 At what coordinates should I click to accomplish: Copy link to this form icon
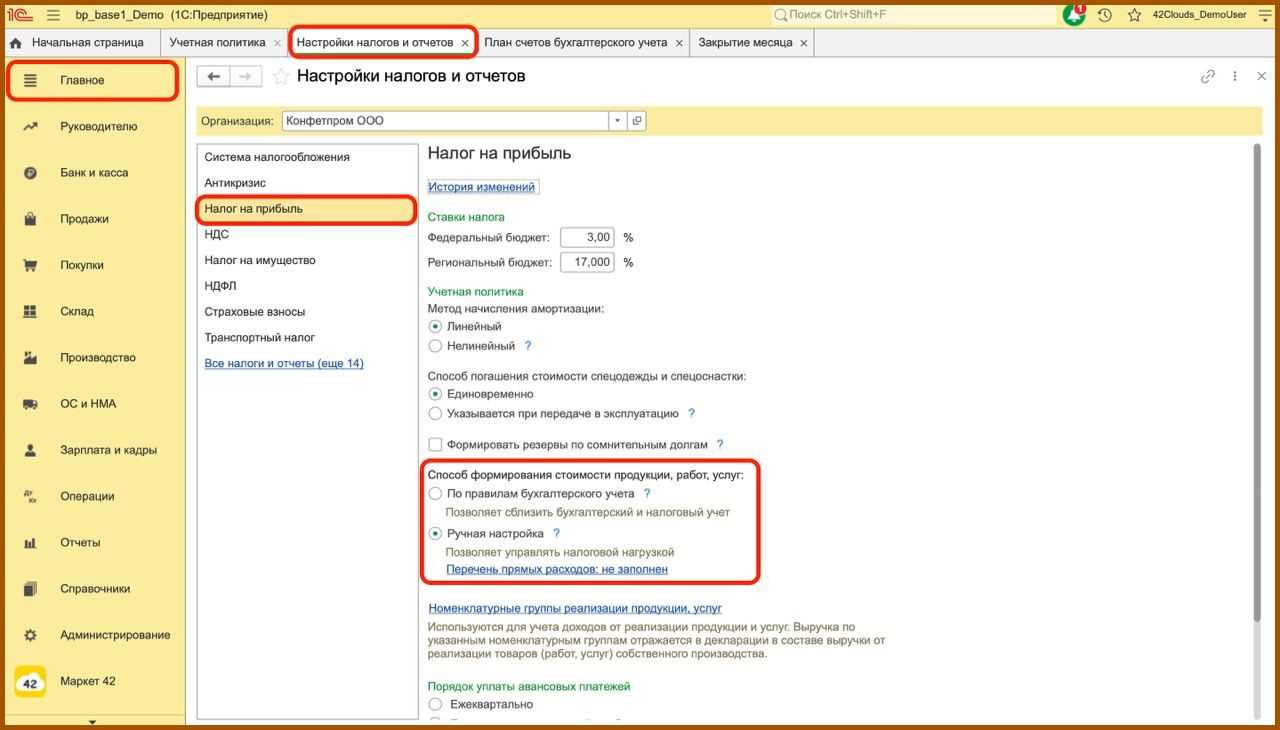click(1208, 76)
